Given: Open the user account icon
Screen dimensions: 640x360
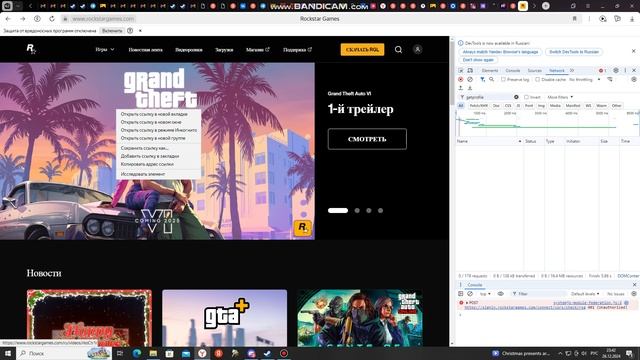Looking at the screenshot, I should click(x=417, y=49).
